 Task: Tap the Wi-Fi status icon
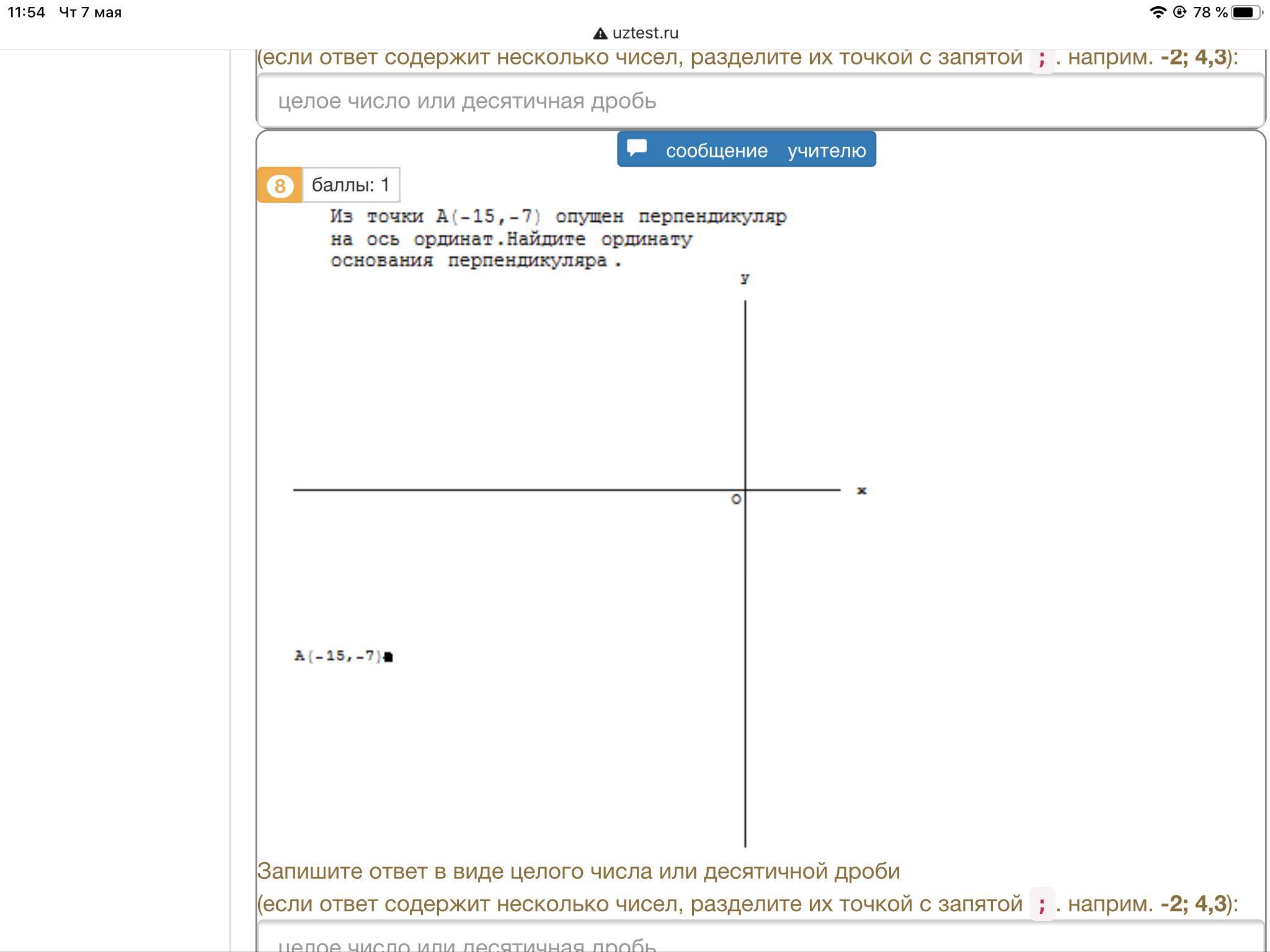[1157, 12]
